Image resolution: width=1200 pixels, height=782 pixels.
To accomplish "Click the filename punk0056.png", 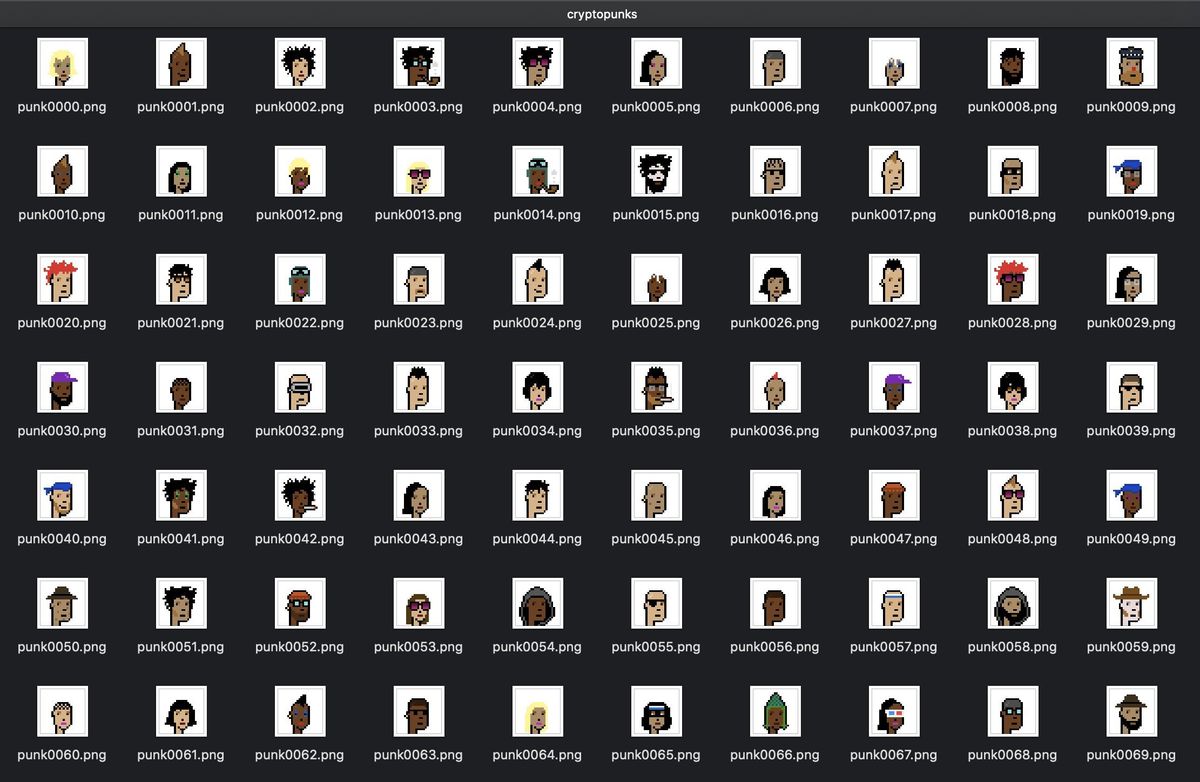I will [775, 647].
